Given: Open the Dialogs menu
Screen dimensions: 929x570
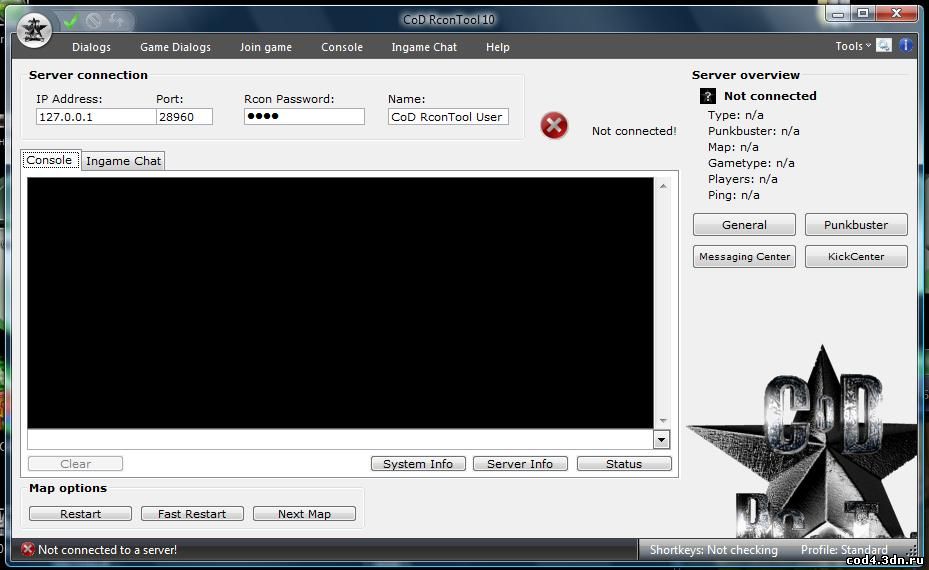Looking at the screenshot, I should (x=91, y=47).
